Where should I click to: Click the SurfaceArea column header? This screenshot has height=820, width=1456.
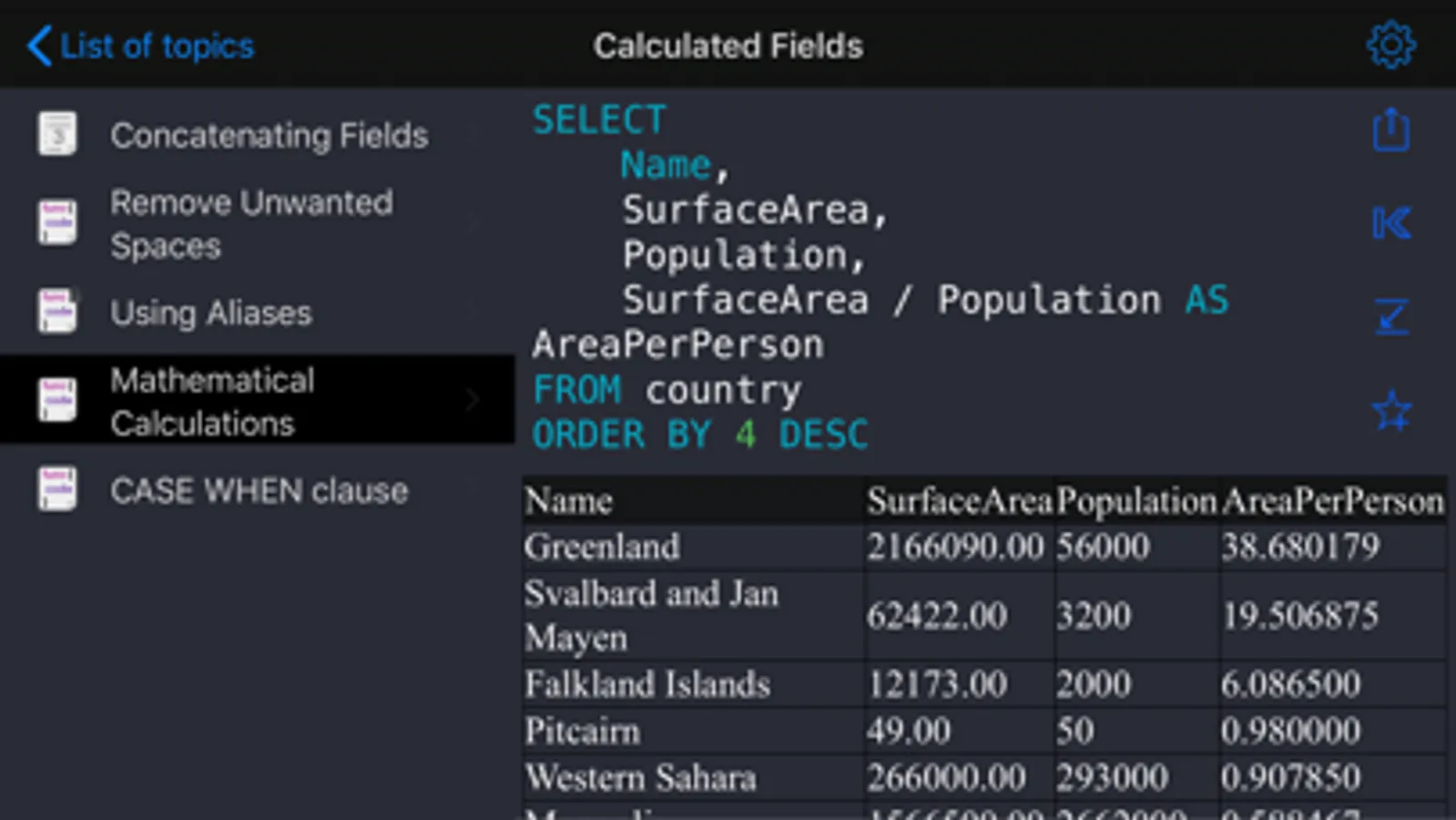click(x=959, y=501)
